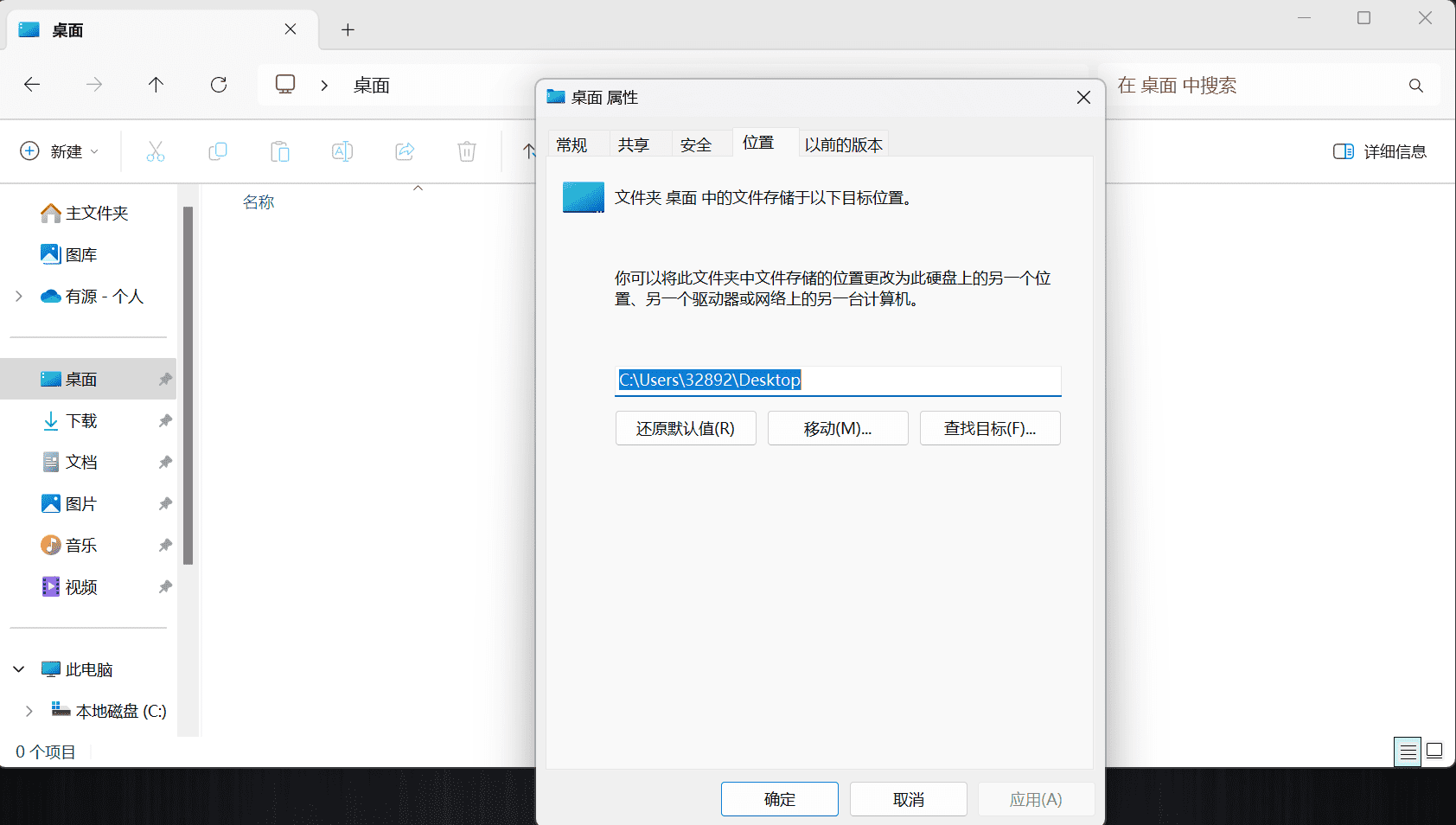Click address bar chevron before 桌面
The height and width of the screenshot is (825, 1456).
click(324, 86)
